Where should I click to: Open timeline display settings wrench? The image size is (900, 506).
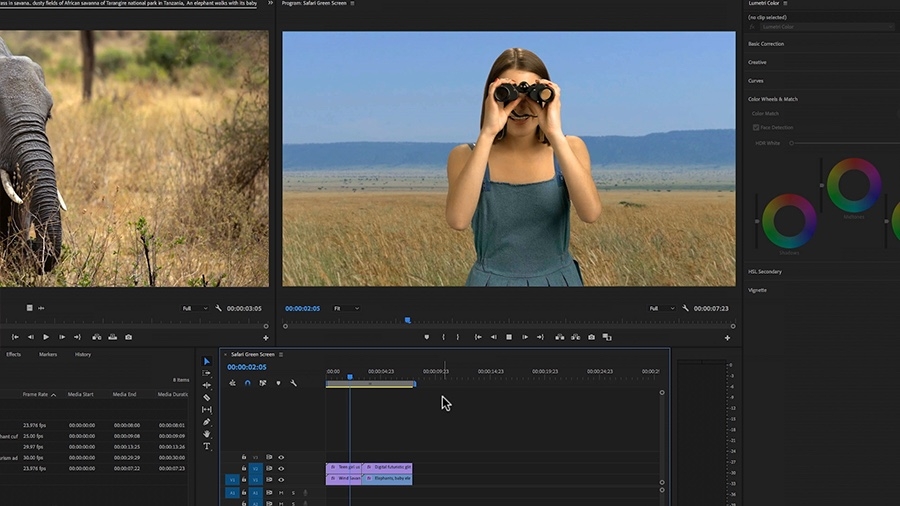[293, 383]
